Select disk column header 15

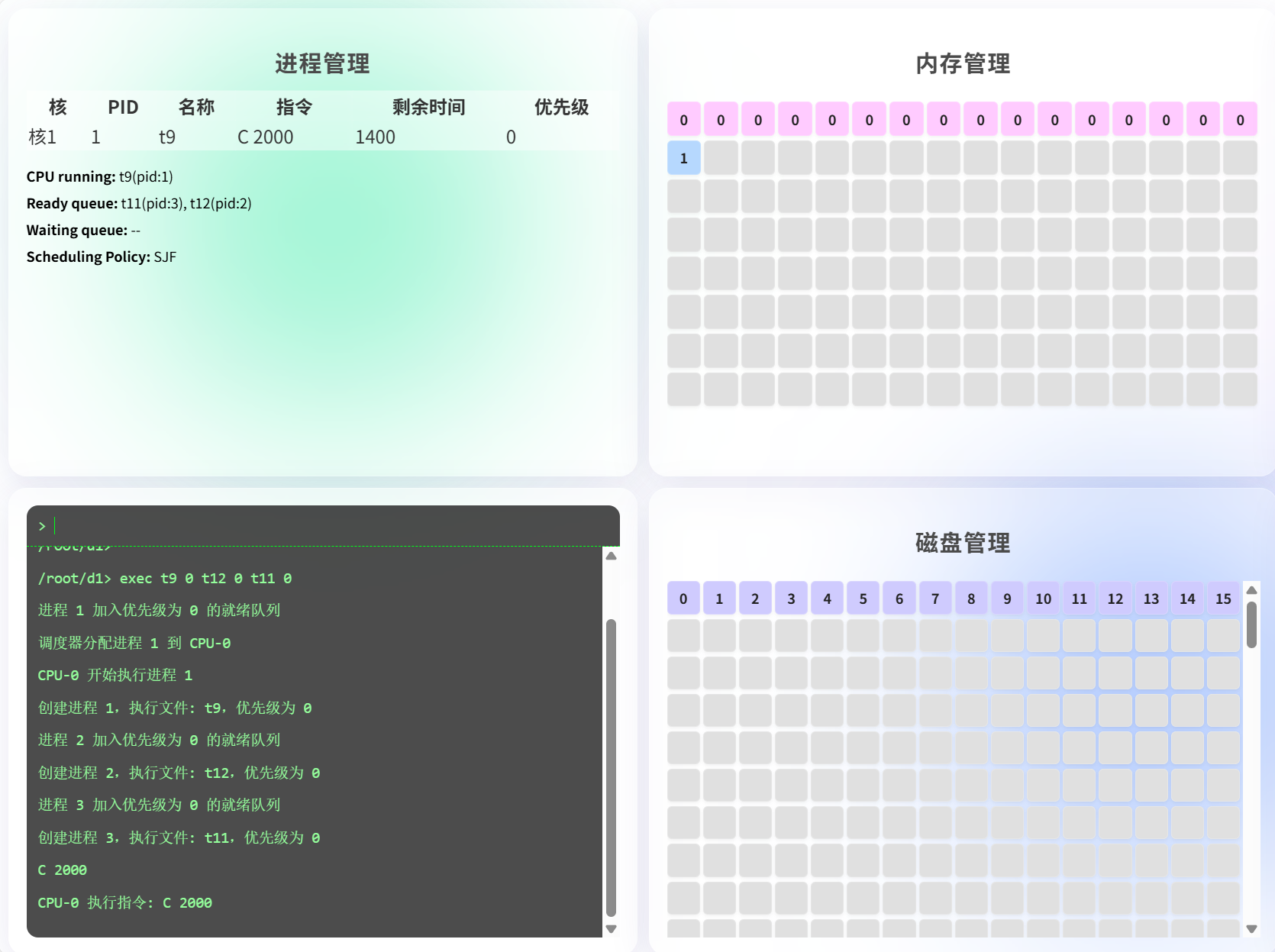pos(1223,599)
